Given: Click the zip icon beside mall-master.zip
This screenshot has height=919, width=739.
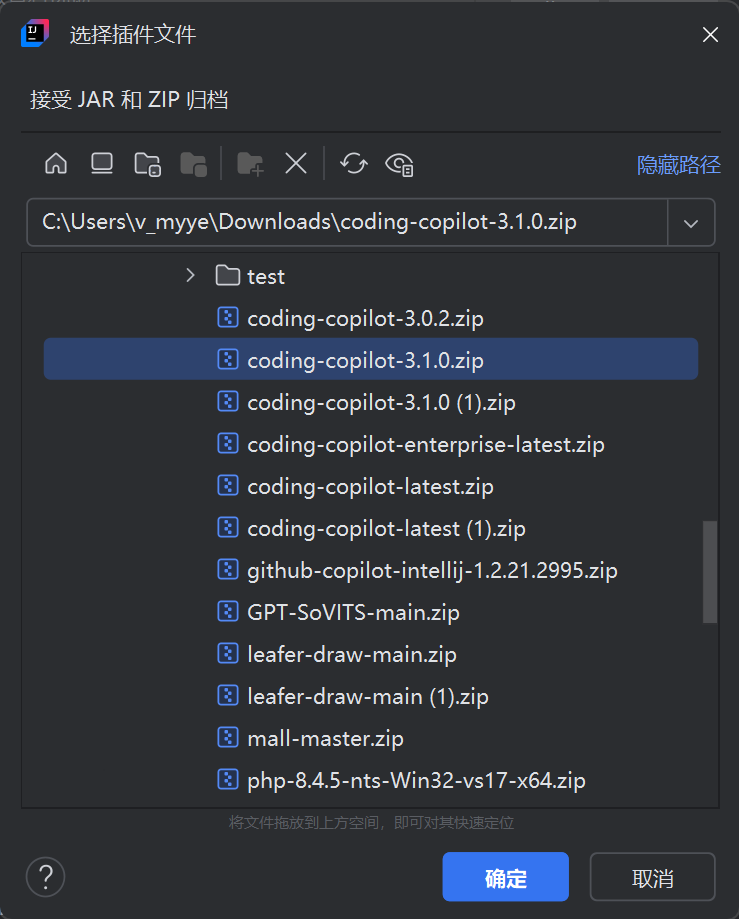Looking at the screenshot, I should click(x=227, y=738).
